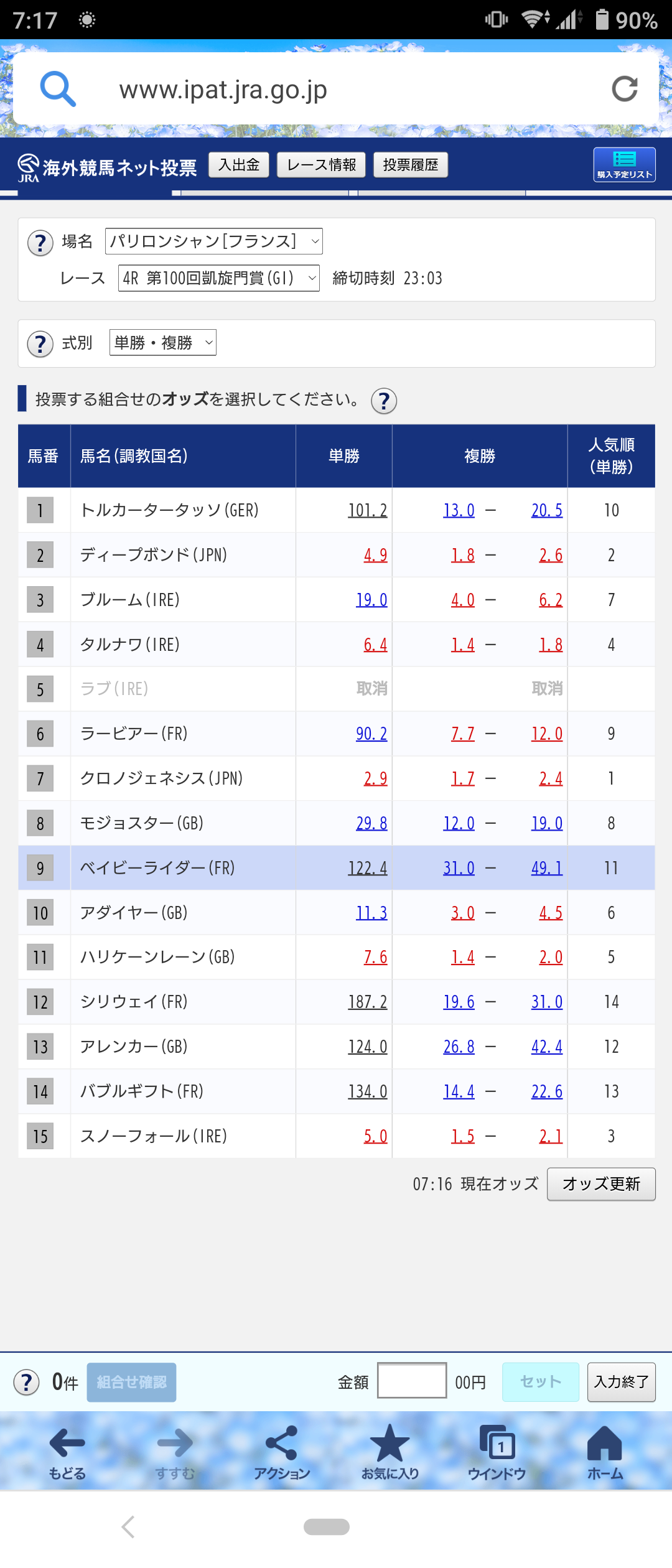This screenshot has height=1568, width=672.
Task: Tap the もどる back arrow
Action: coord(67,1452)
